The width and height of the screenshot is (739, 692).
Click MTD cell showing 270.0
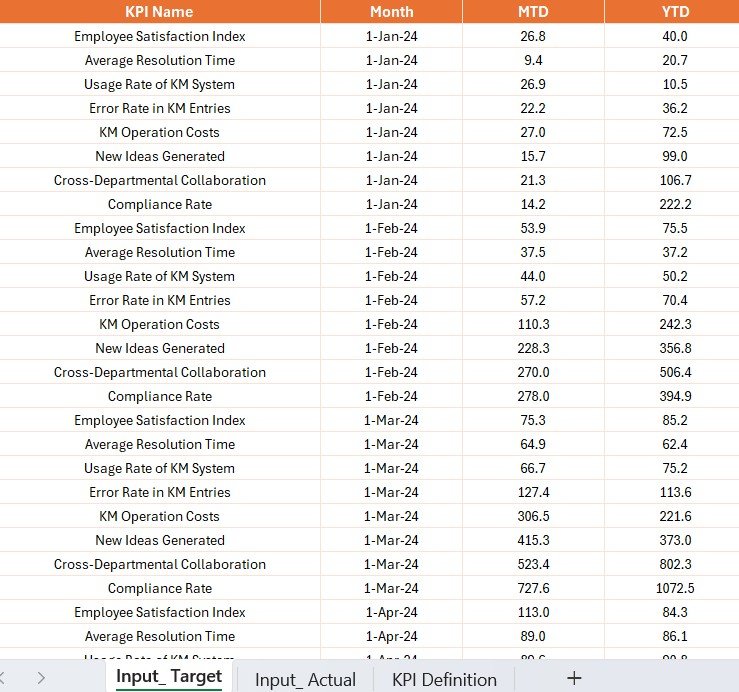(533, 372)
